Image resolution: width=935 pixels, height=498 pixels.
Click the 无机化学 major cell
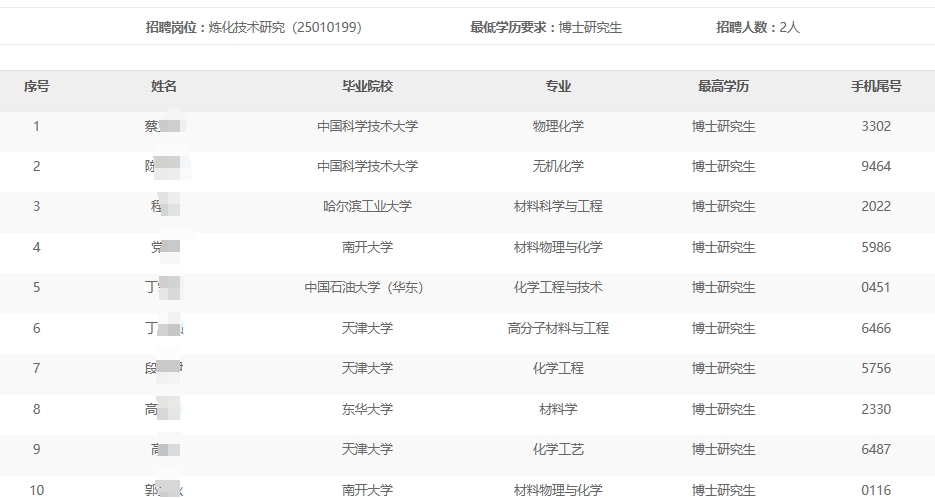click(x=558, y=167)
